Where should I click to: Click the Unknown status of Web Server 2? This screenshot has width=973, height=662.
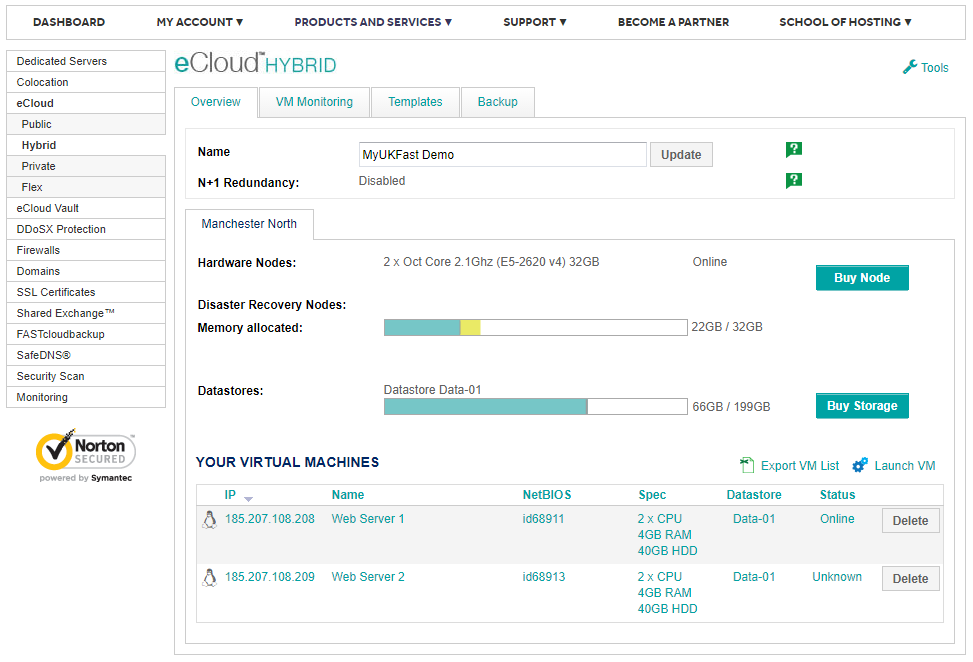pyautogui.click(x=837, y=577)
